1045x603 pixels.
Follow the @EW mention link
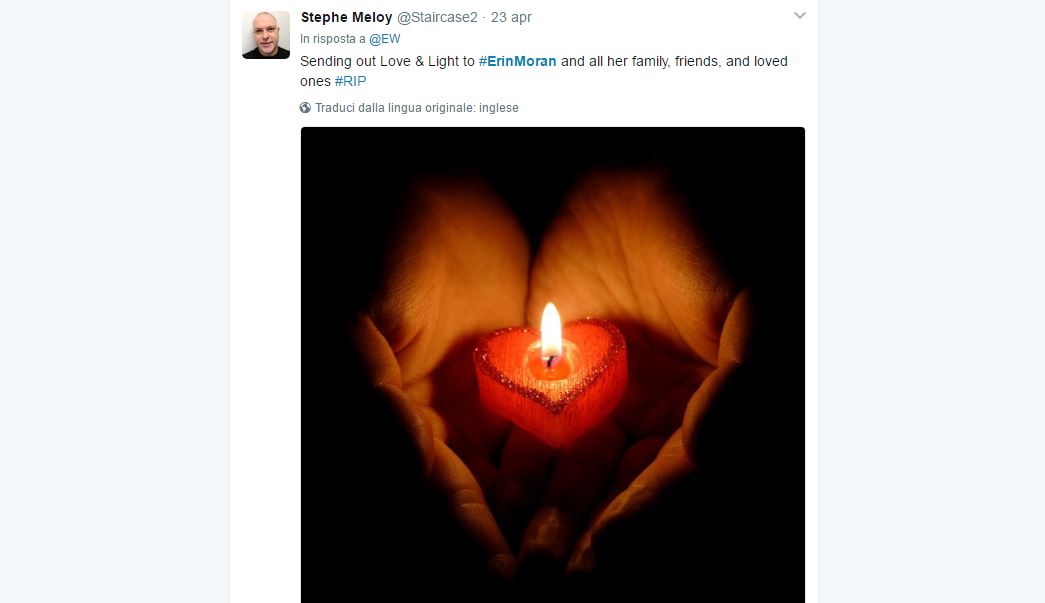point(385,39)
